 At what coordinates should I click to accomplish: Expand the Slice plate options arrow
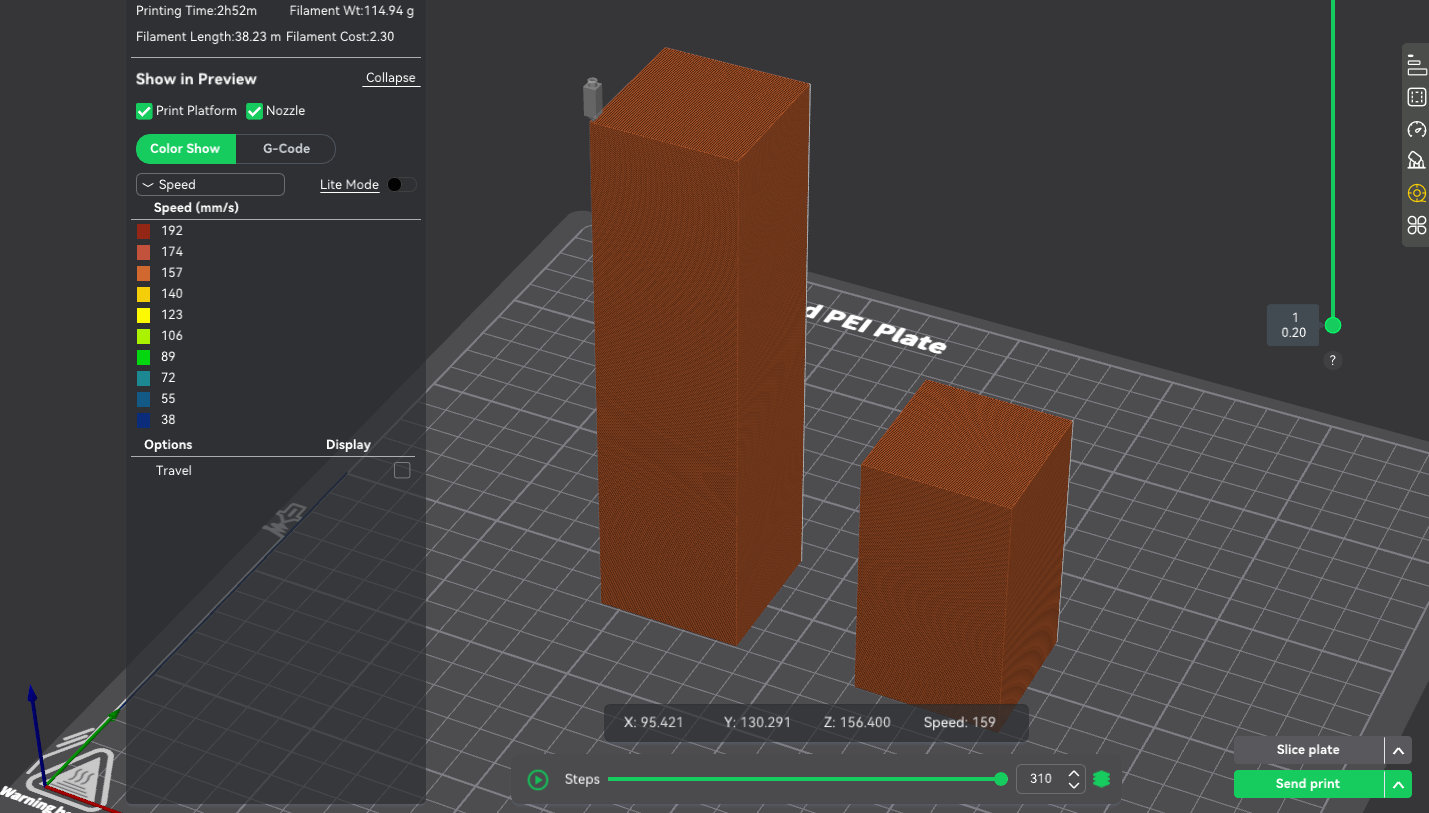[1398, 750]
